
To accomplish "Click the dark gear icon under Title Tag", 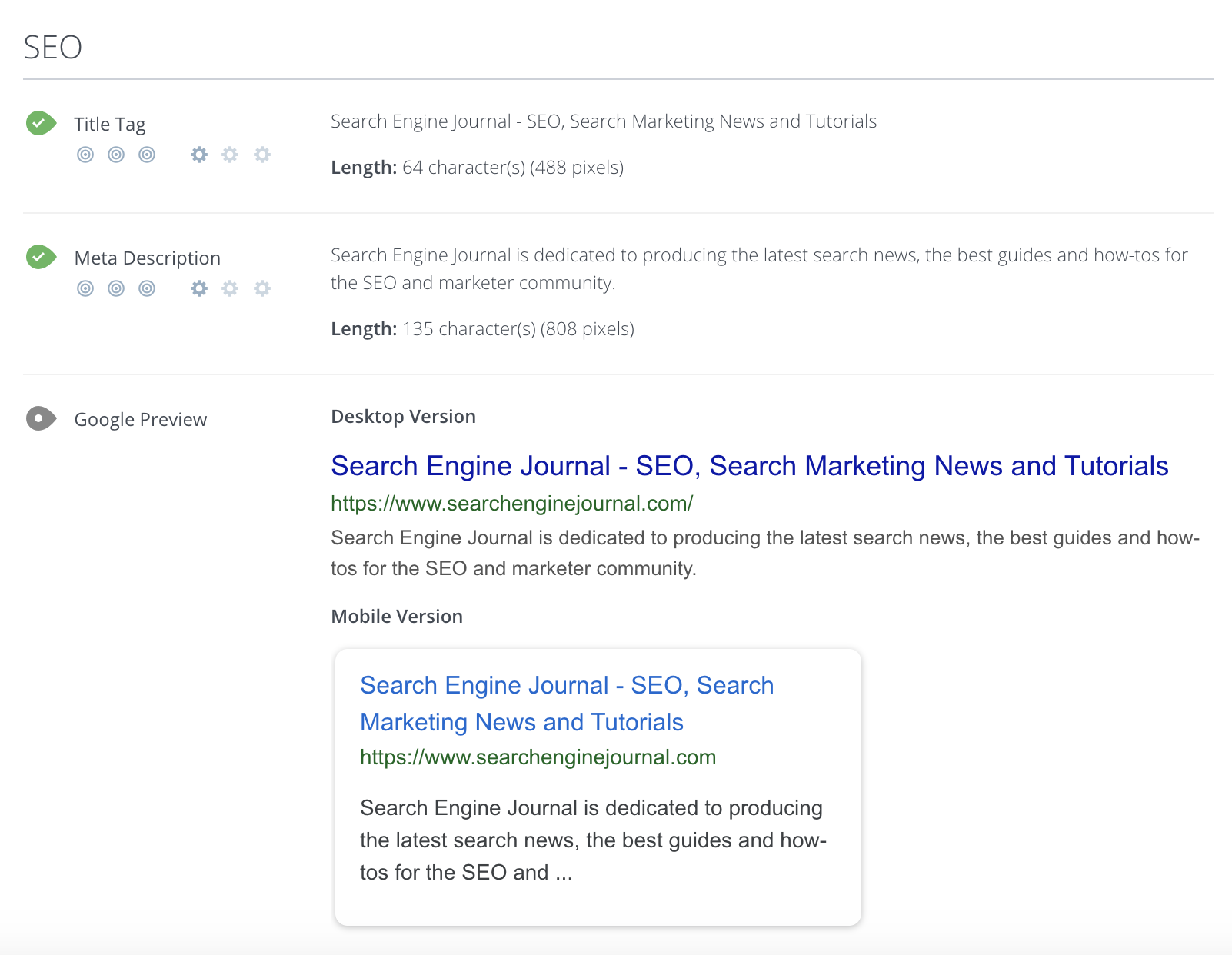I will click(x=199, y=155).
